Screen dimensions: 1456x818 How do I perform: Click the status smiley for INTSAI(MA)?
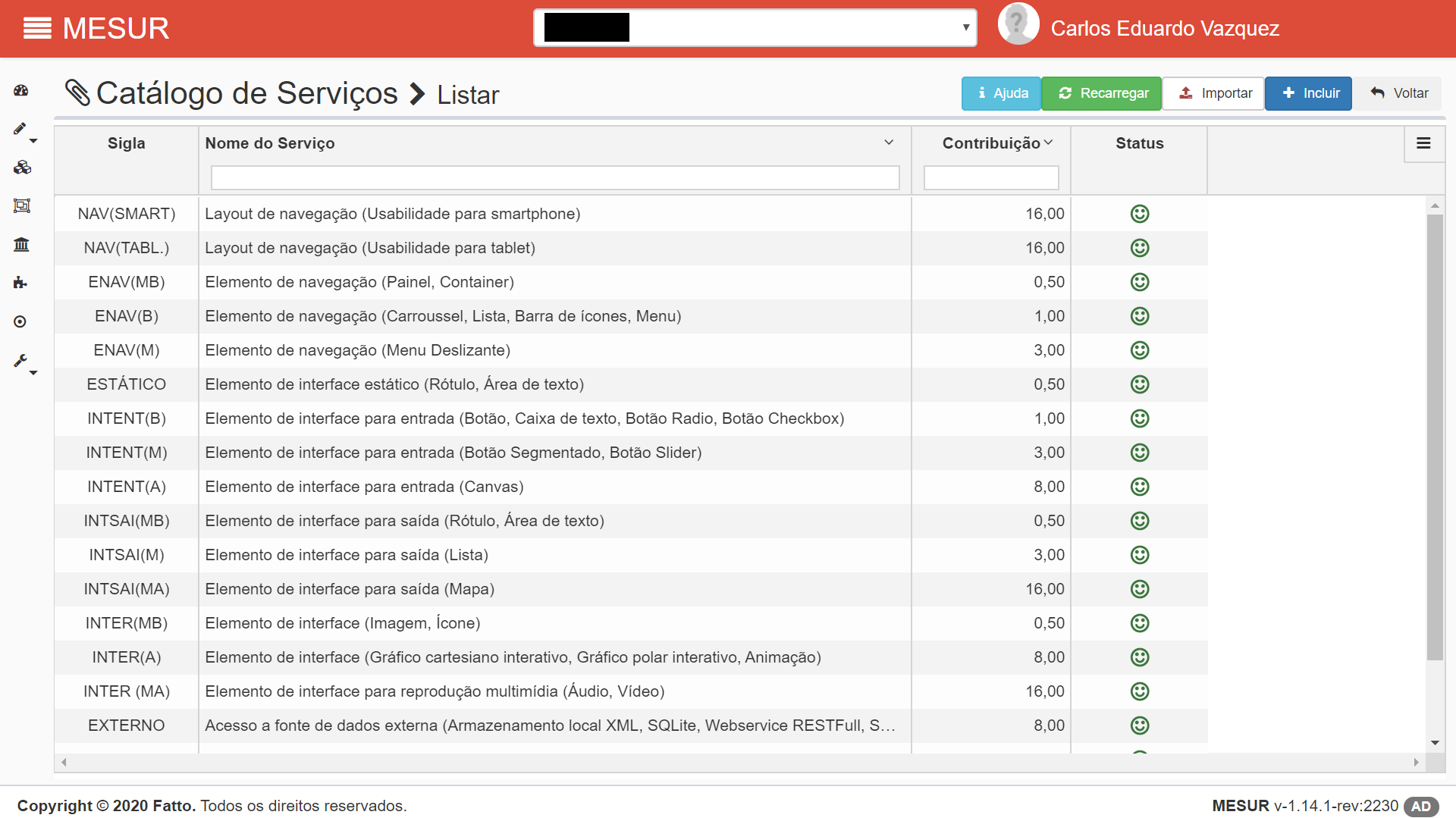[1139, 589]
